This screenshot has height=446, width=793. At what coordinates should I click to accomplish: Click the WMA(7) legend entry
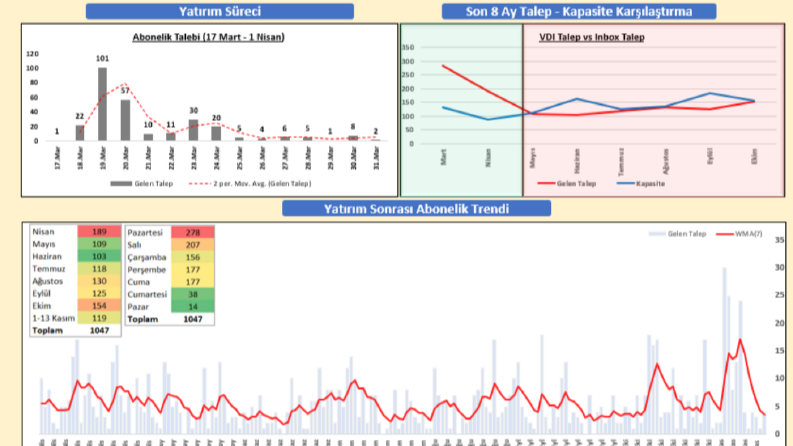[x=739, y=234]
